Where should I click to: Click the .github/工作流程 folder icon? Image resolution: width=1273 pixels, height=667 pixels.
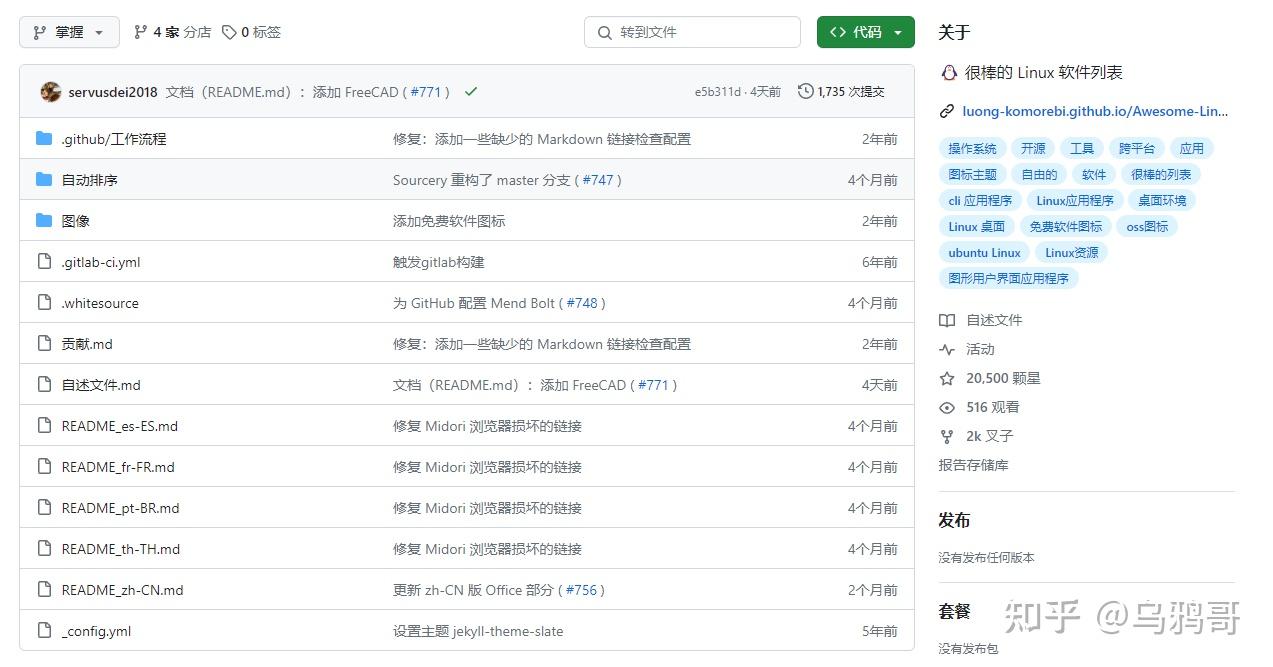click(45, 139)
